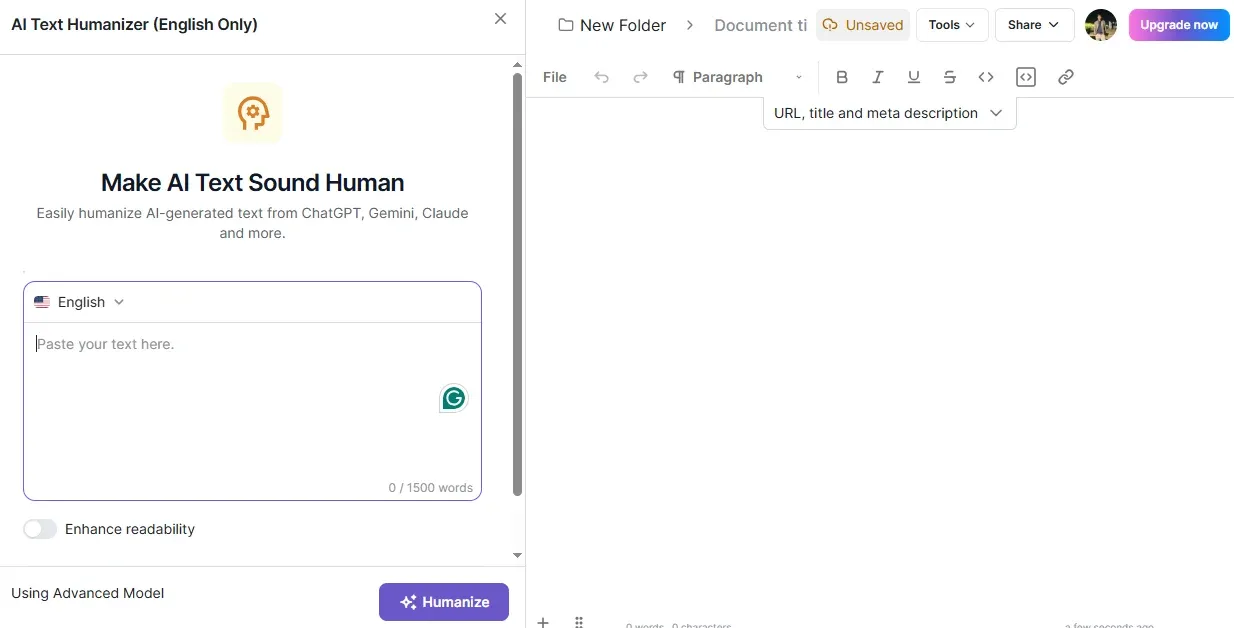
Task: Expand URL, title and meta description
Action: pos(890,113)
